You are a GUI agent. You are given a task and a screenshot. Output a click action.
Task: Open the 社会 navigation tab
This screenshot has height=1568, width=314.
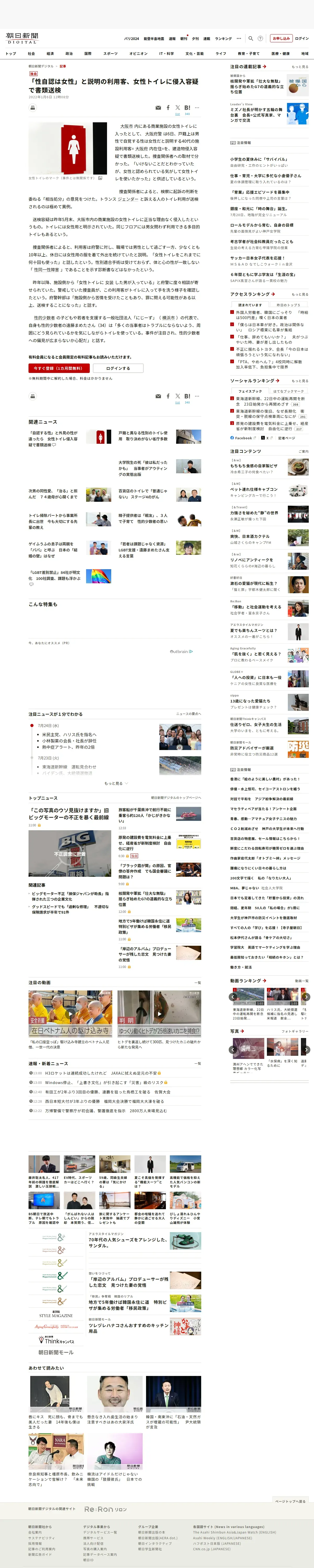[x=31, y=54]
